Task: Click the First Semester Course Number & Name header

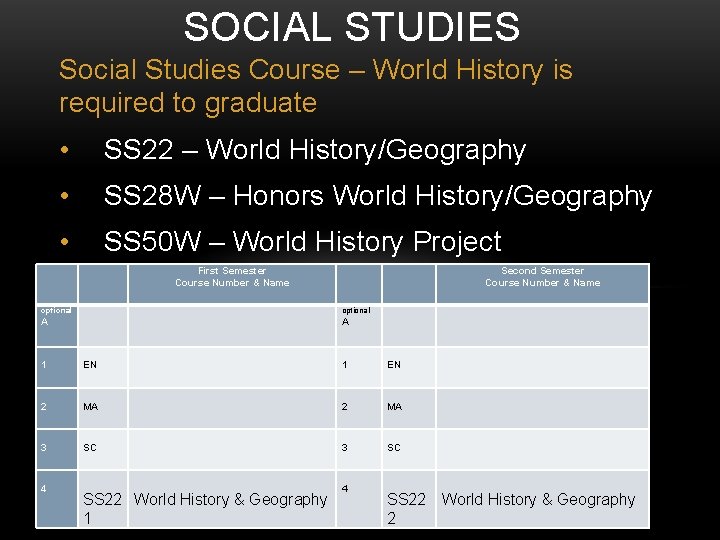Action: coord(232,284)
